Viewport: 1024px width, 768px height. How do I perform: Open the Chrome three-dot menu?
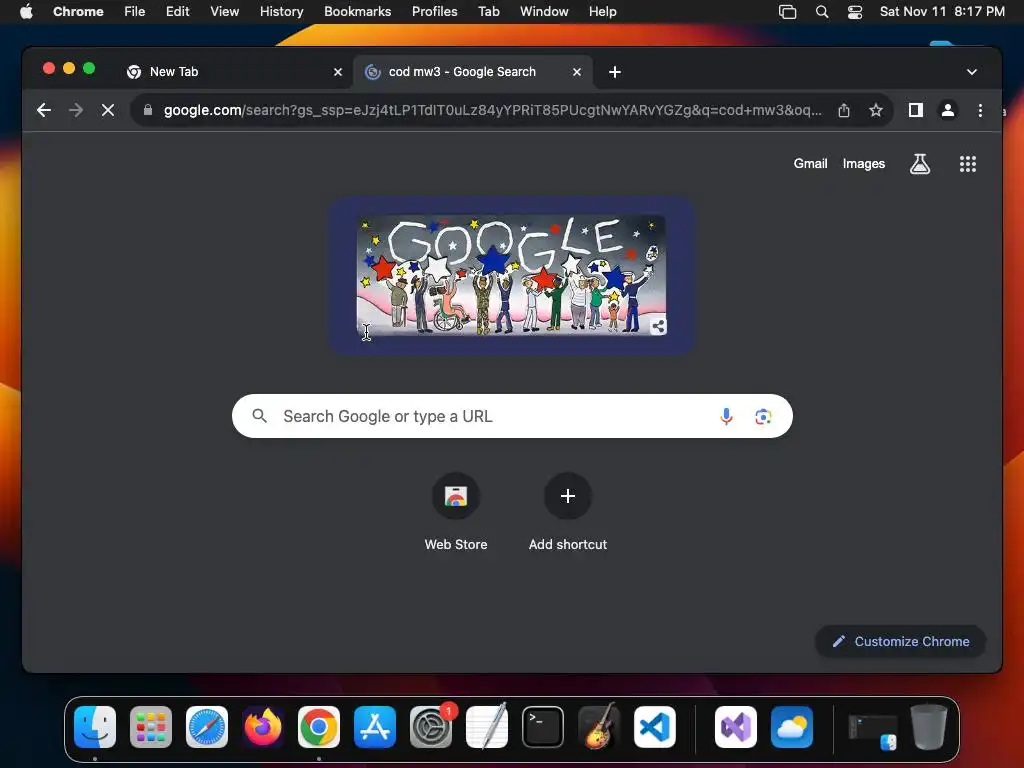(x=980, y=110)
